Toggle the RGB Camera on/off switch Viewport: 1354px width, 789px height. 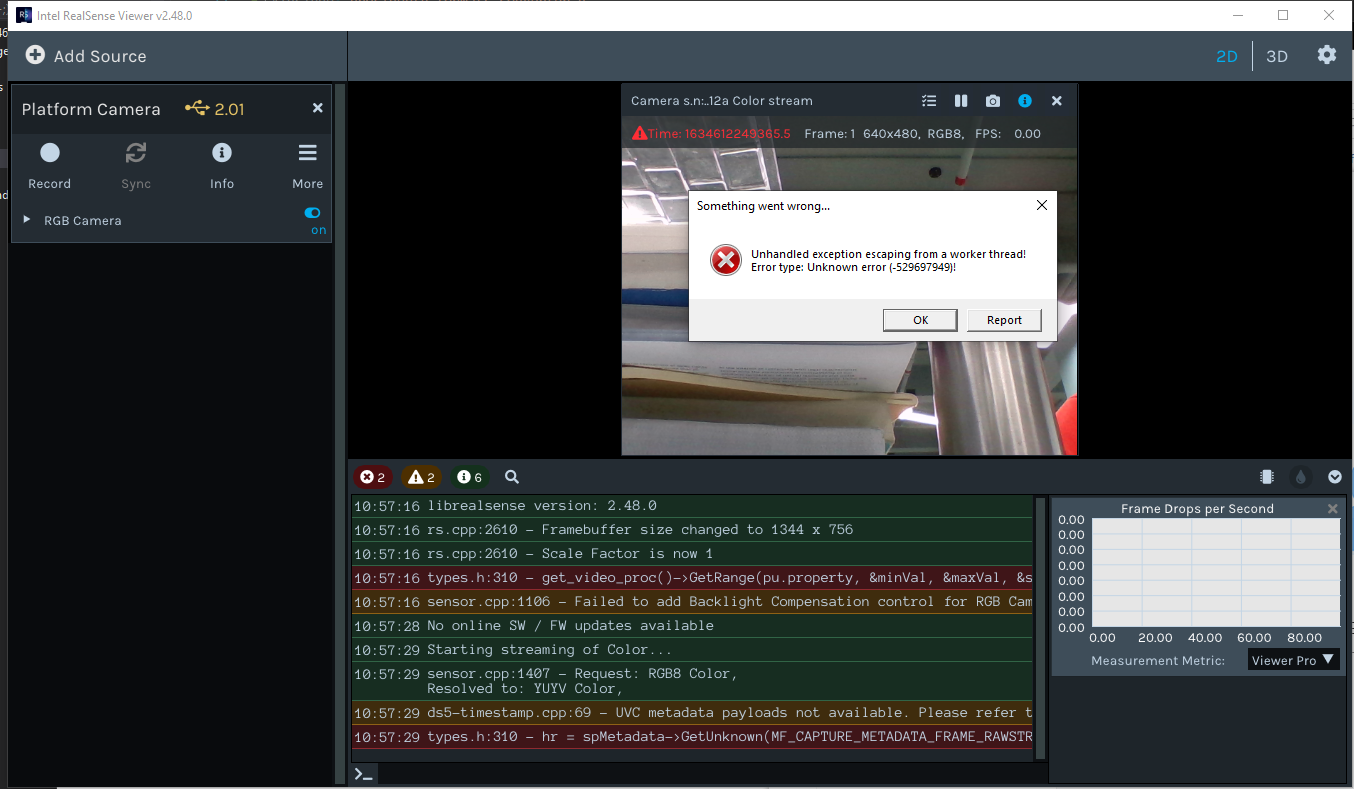tap(311, 213)
